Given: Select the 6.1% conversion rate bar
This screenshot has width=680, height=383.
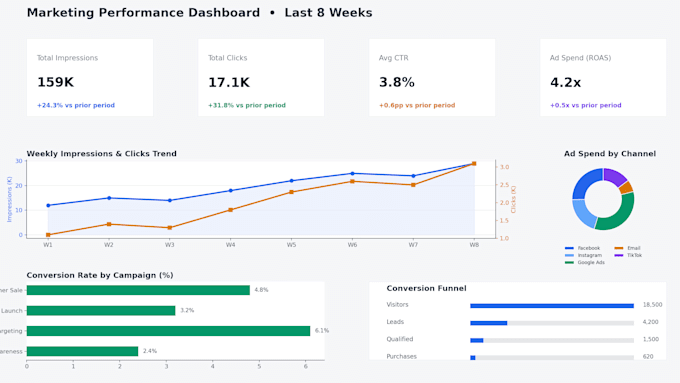Looking at the screenshot, I should point(168,331).
